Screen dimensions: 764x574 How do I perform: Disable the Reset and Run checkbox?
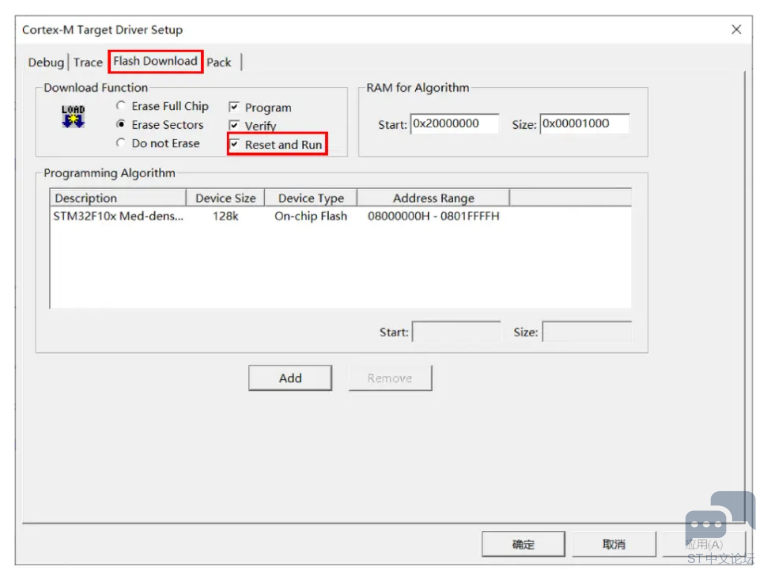(234, 145)
